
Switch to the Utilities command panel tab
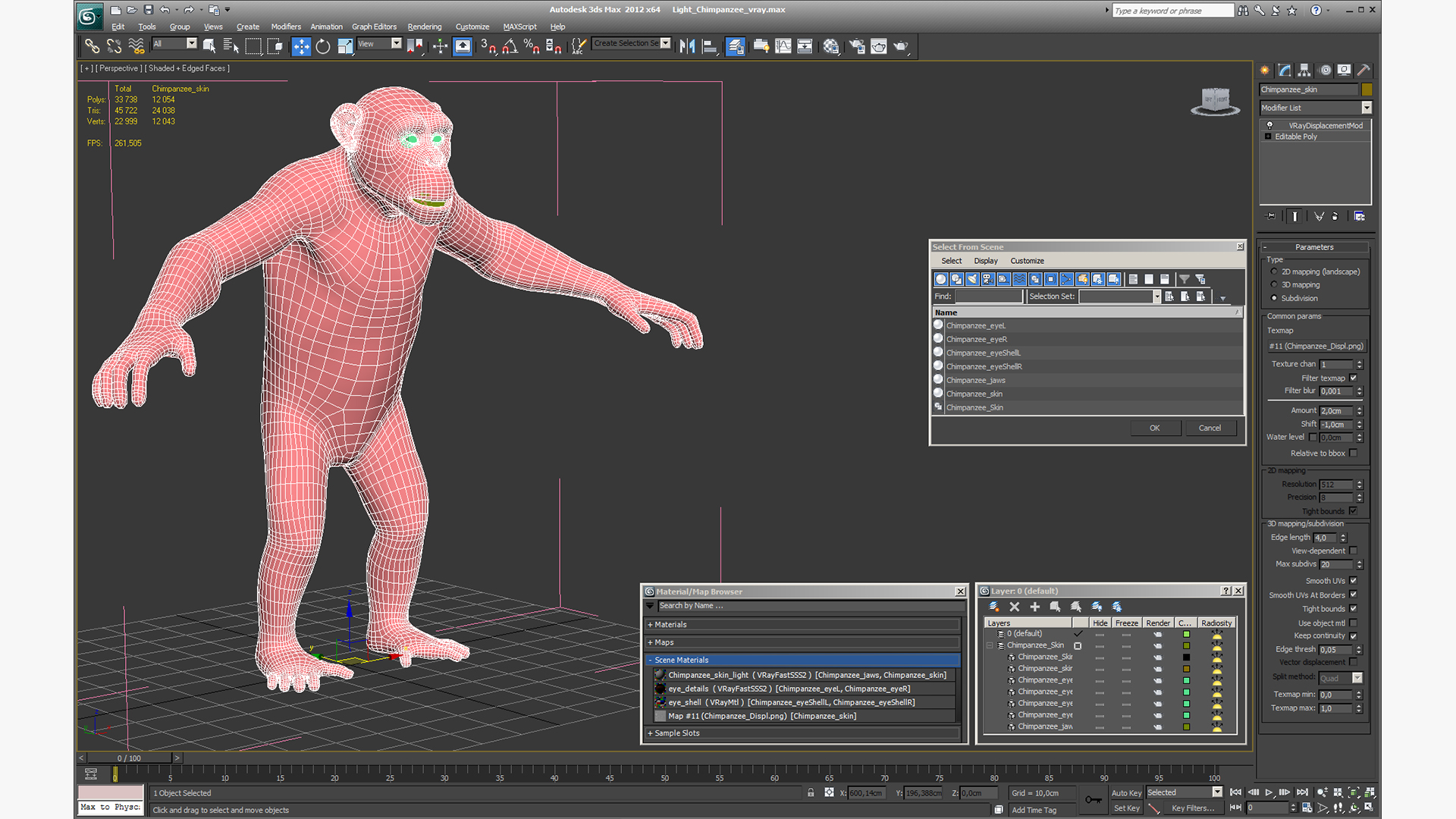point(1363,70)
